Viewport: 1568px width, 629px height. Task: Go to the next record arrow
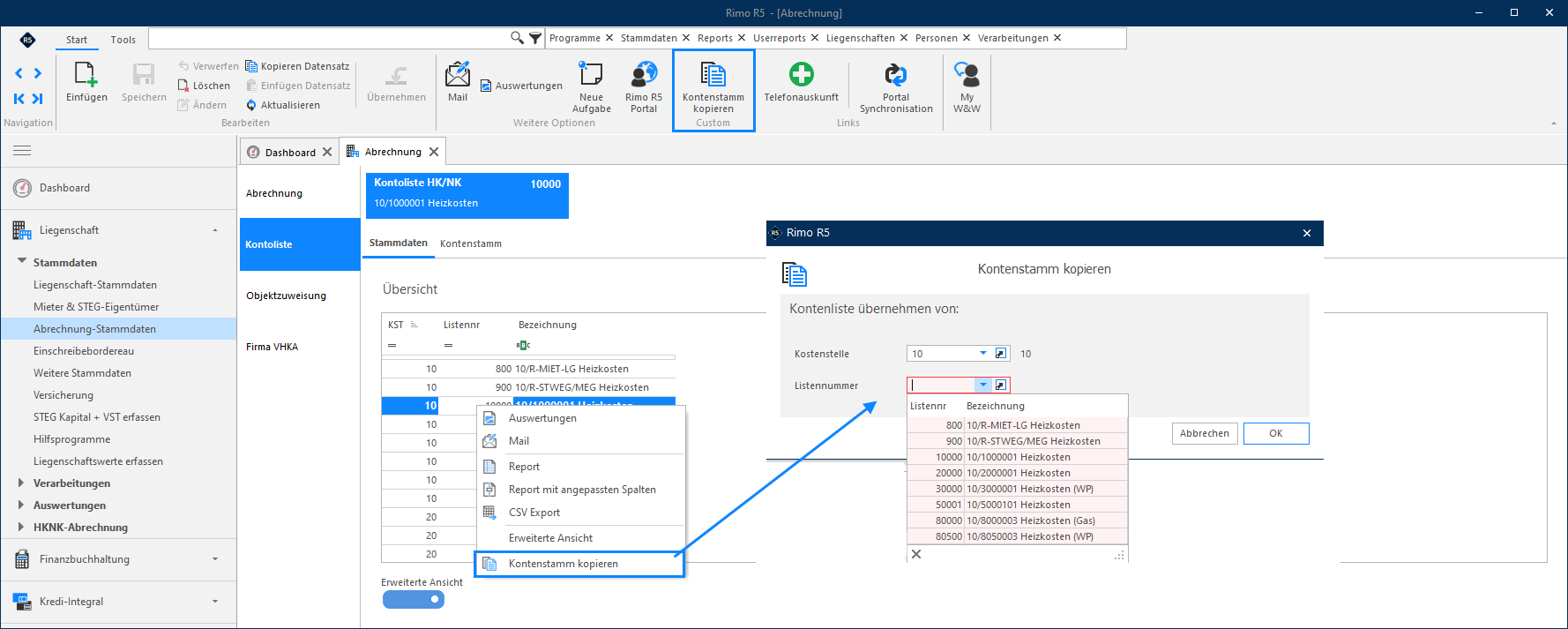point(37,73)
